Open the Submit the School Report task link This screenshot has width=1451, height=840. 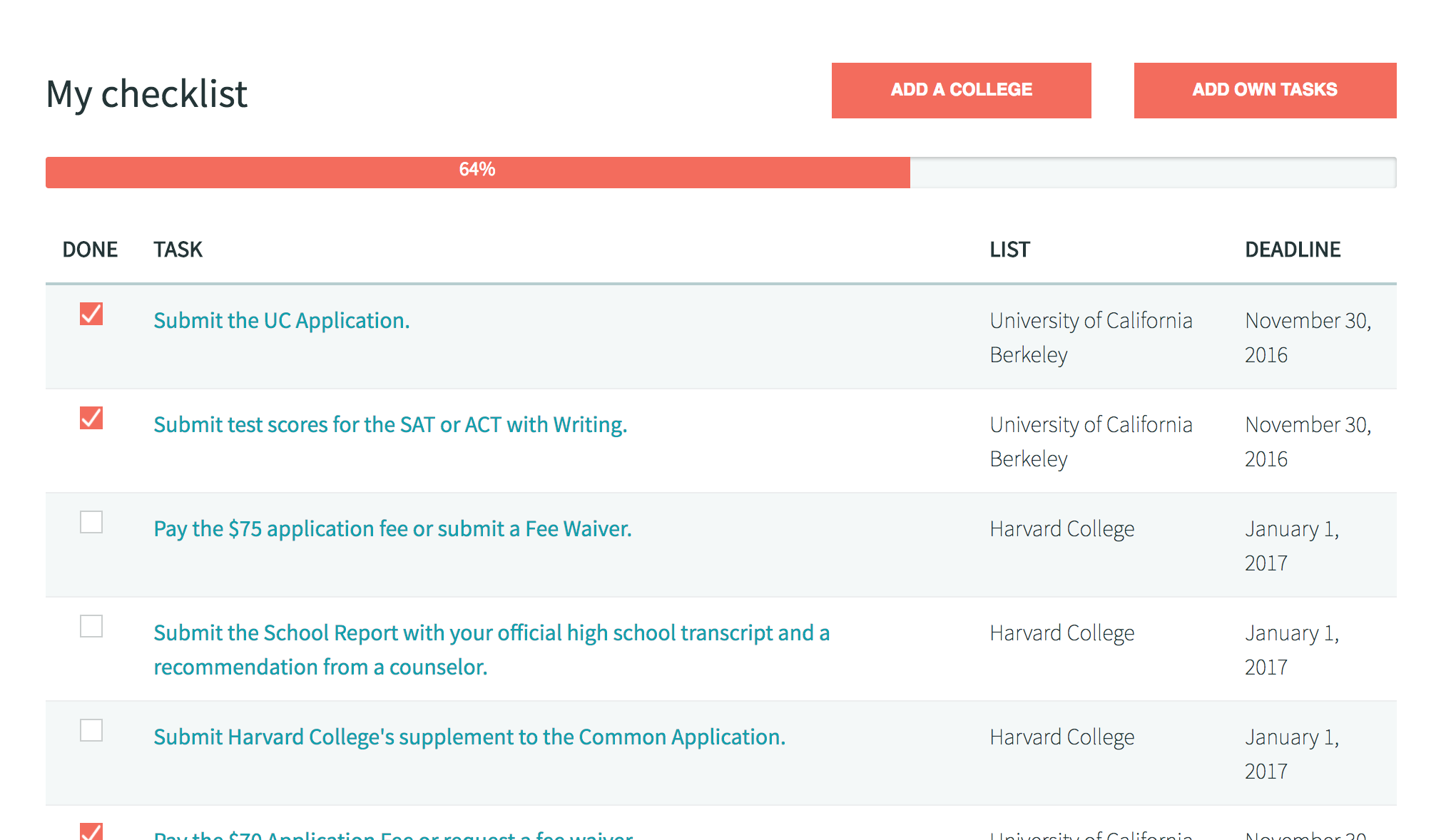click(491, 633)
